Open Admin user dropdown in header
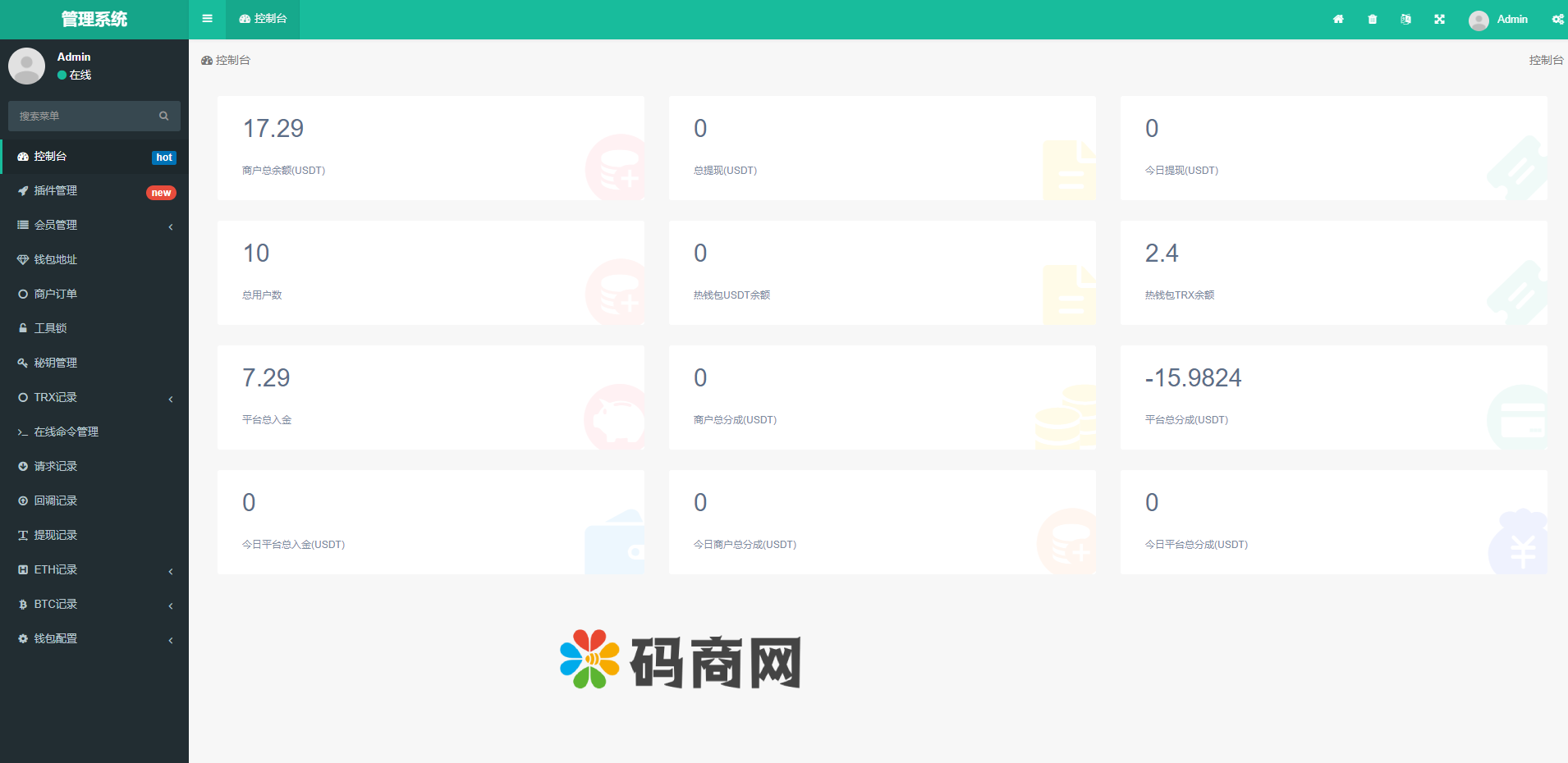 tap(1498, 20)
